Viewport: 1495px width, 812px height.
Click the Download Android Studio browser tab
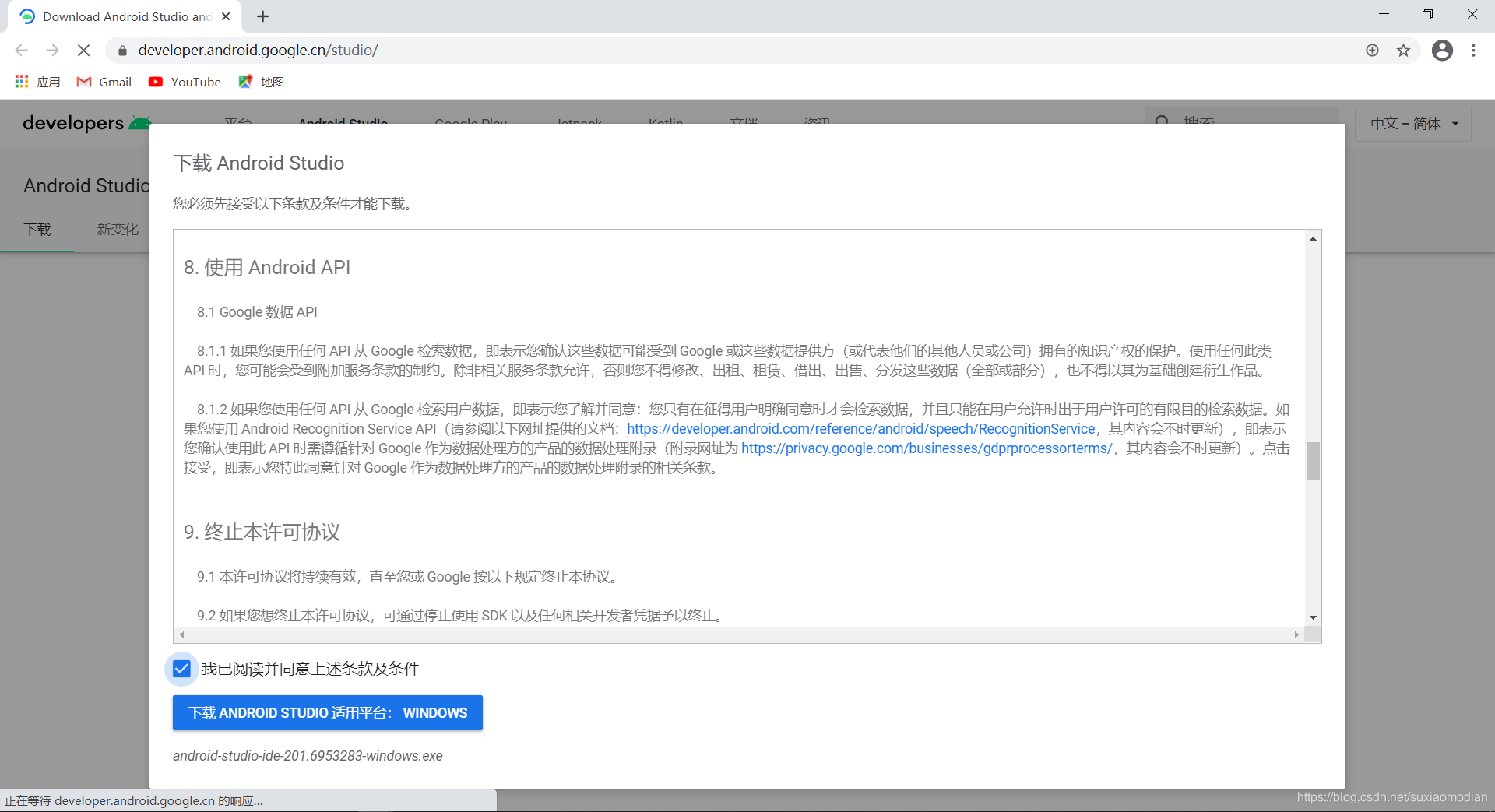125,16
